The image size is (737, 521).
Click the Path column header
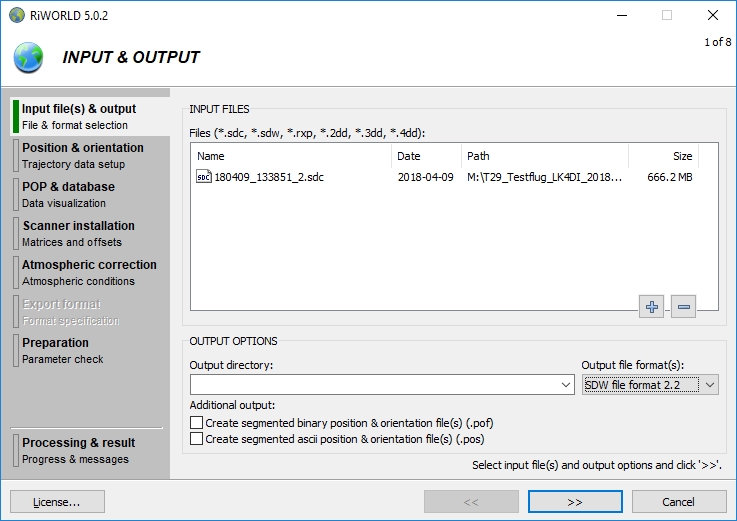(x=545, y=156)
